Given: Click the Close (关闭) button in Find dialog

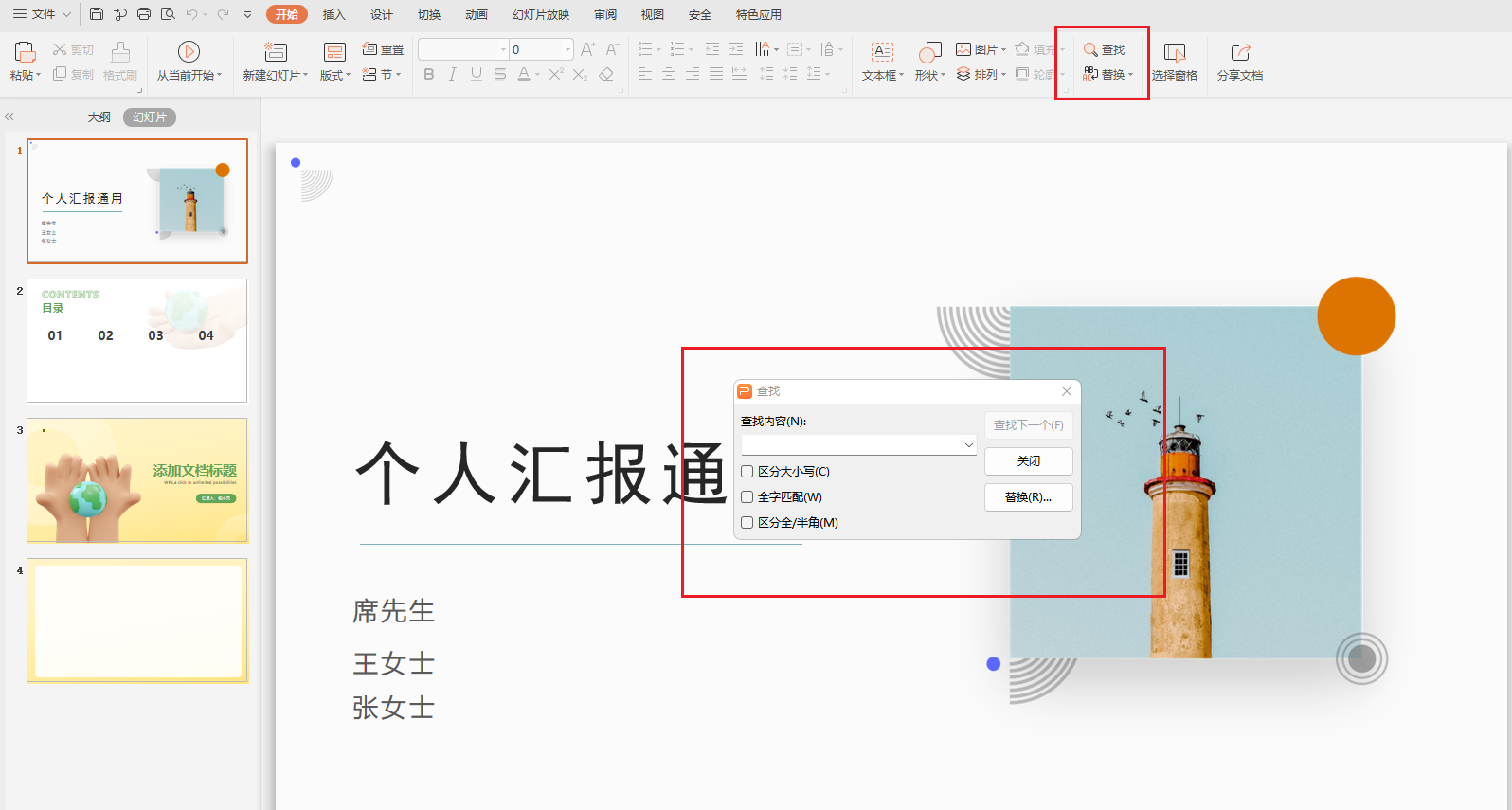Looking at the screenshot, I should click(x=1029, y=461).
